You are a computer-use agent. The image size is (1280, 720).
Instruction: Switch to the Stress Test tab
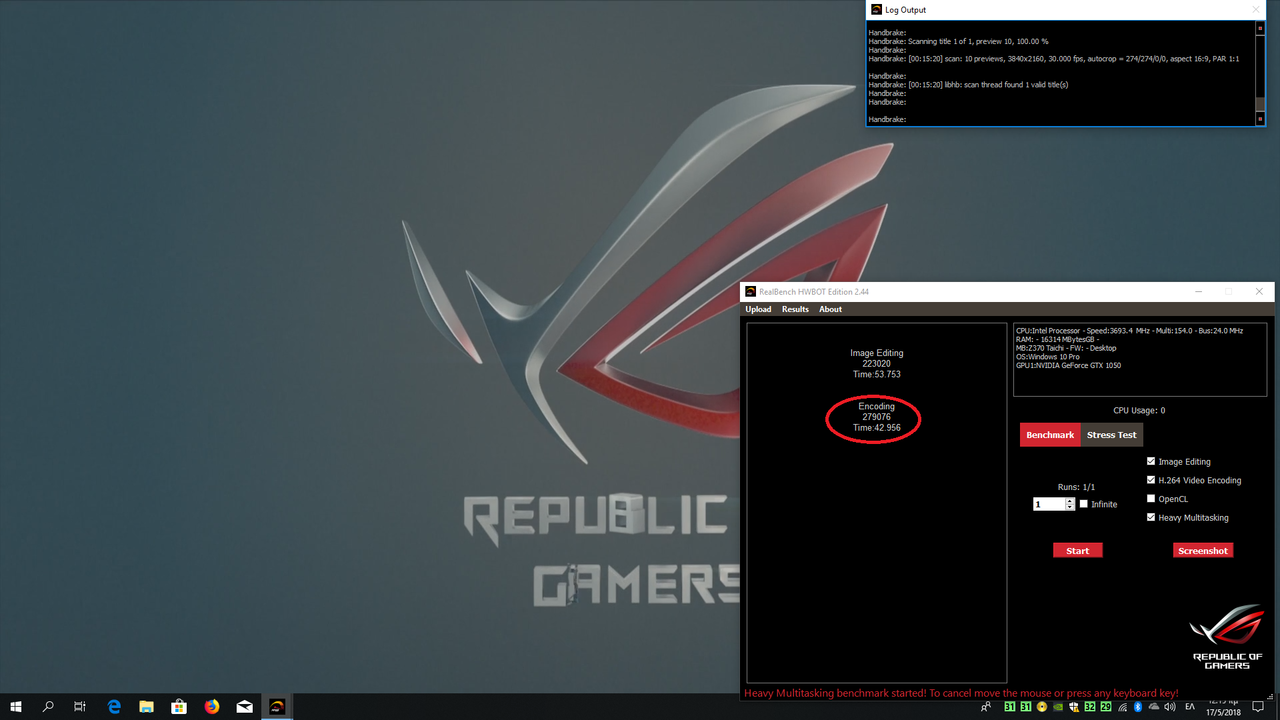[x=1112, y=435]
